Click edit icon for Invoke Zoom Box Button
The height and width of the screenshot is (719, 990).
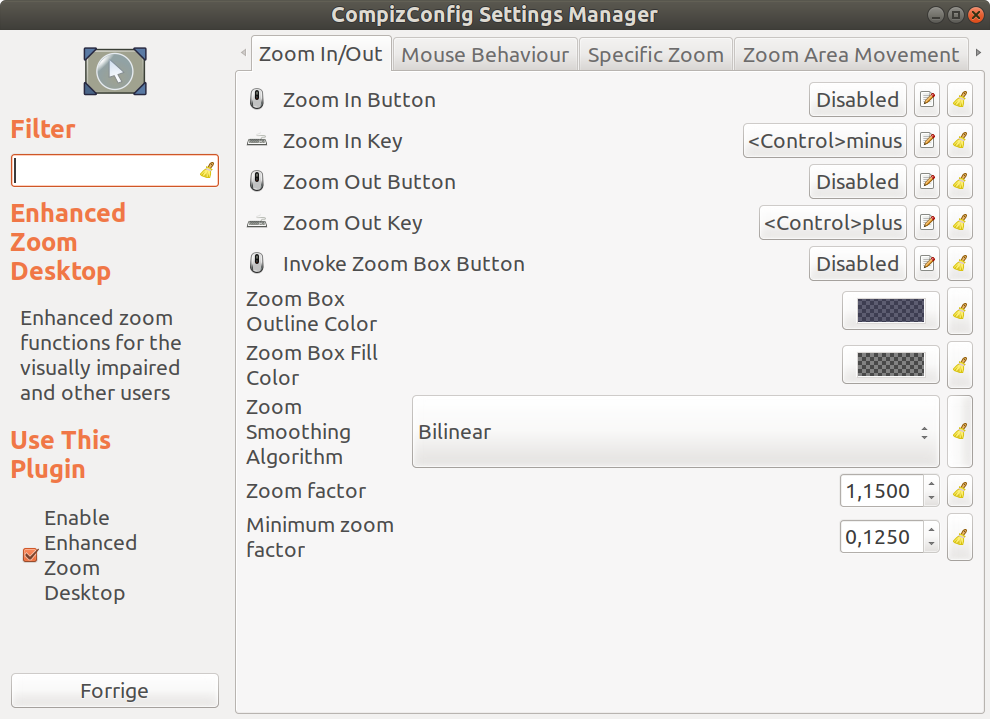click(x=927, y=264)
